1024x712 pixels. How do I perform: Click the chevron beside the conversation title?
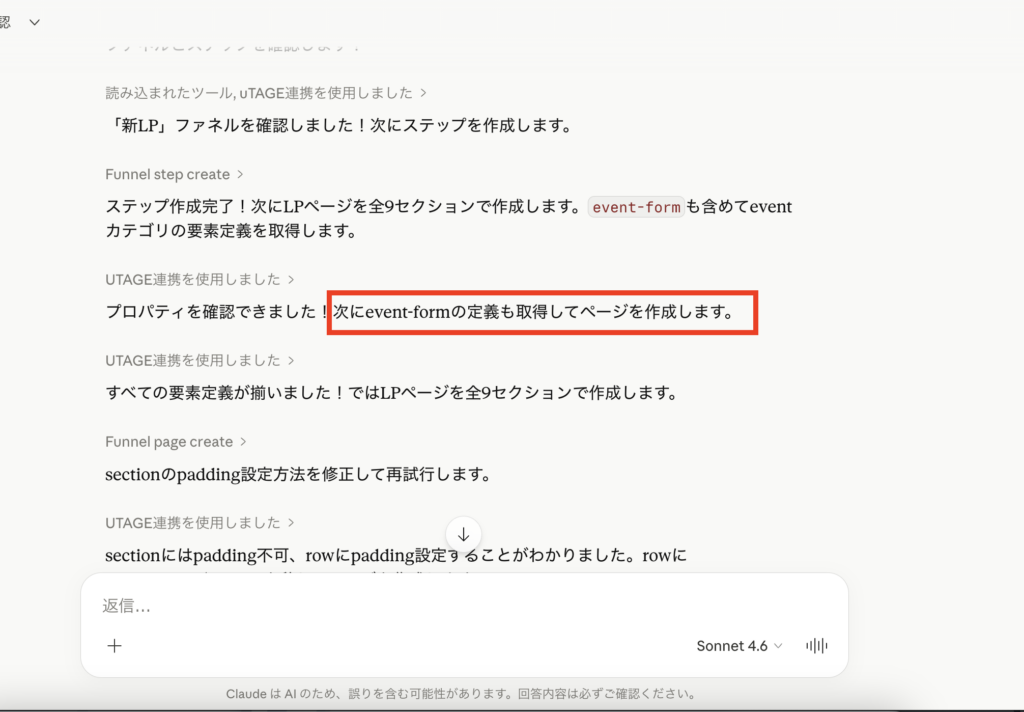click(x=34, y=20)
